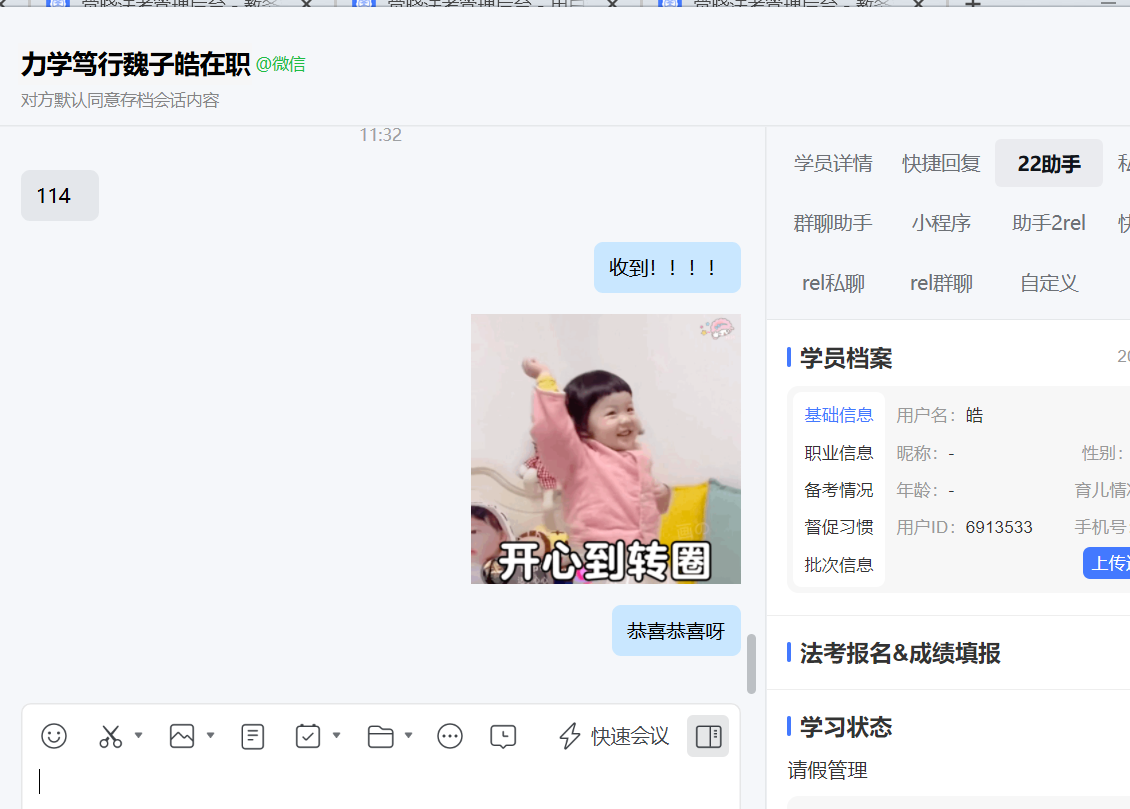This screenshot has width=1130, height=809.
Task: Select 基础信息 in the student profile
Action: [x=839, y=415]
